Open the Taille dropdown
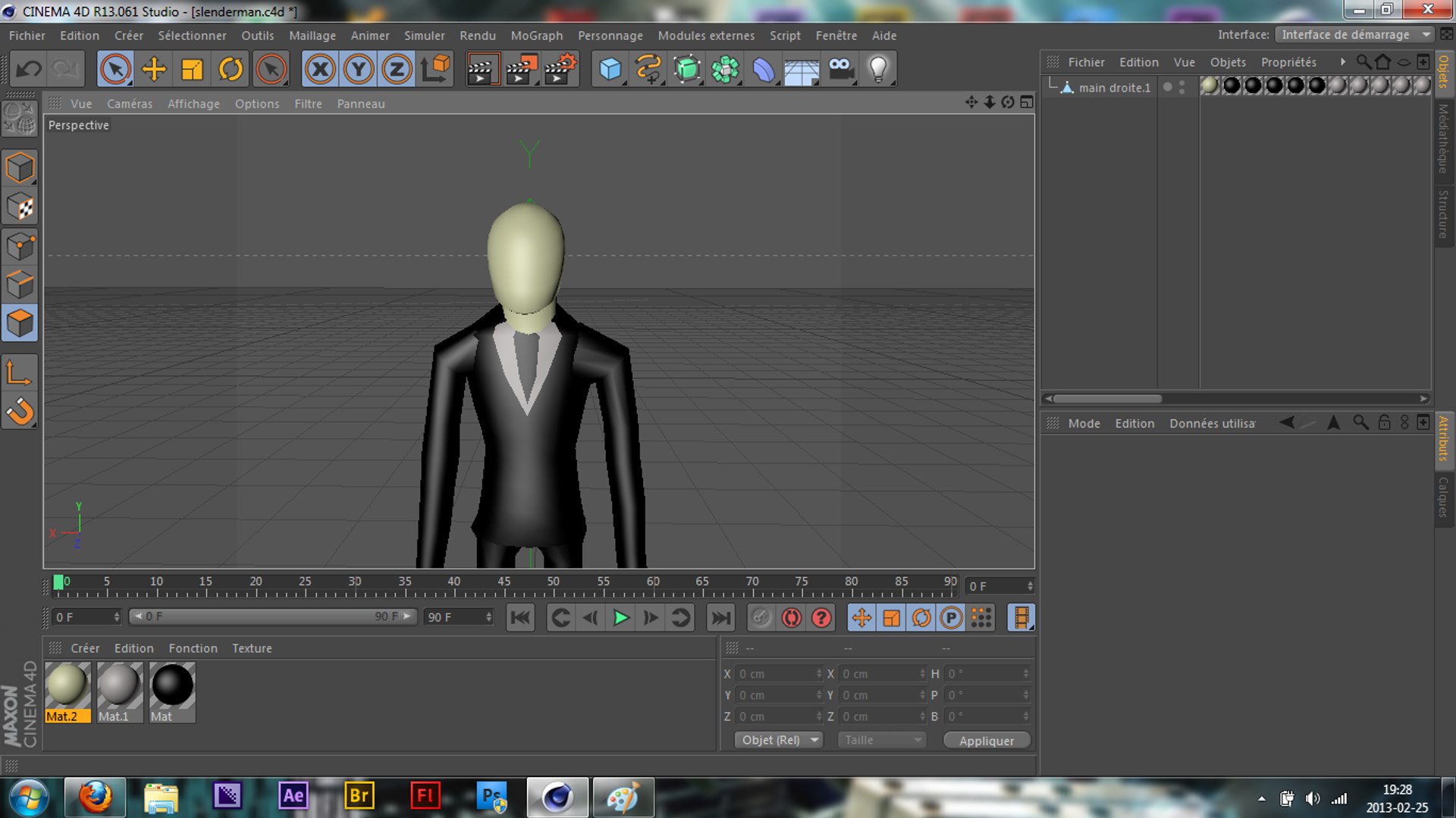 coord(882,740)
